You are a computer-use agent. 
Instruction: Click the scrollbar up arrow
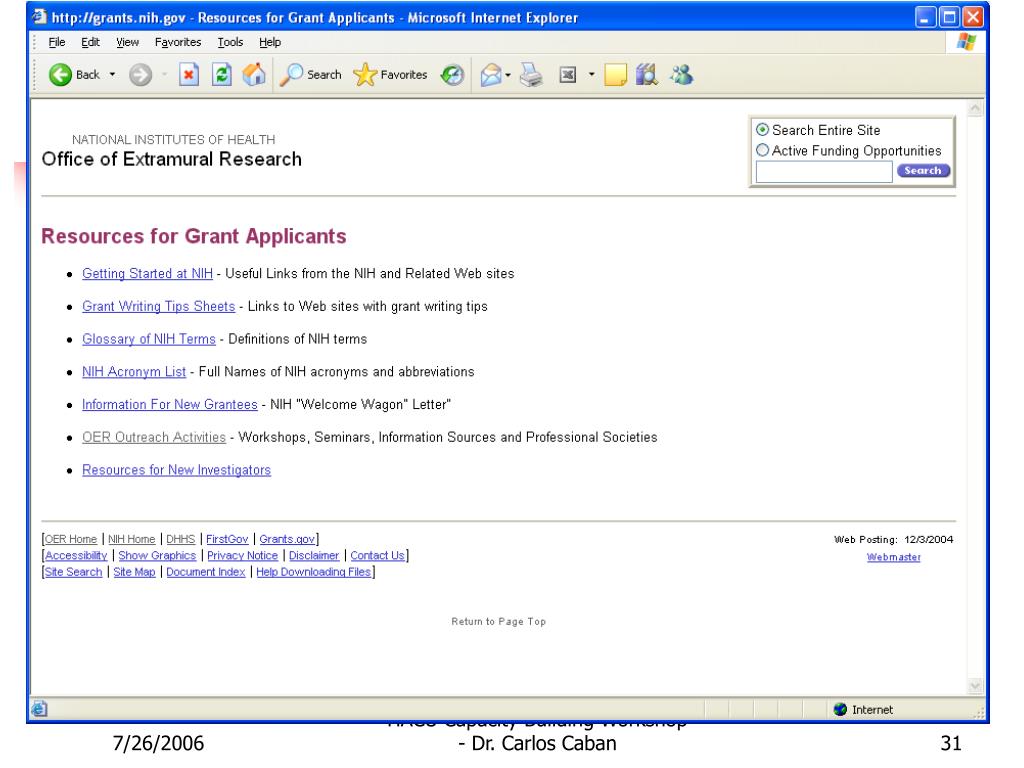(x=975, y=108)
